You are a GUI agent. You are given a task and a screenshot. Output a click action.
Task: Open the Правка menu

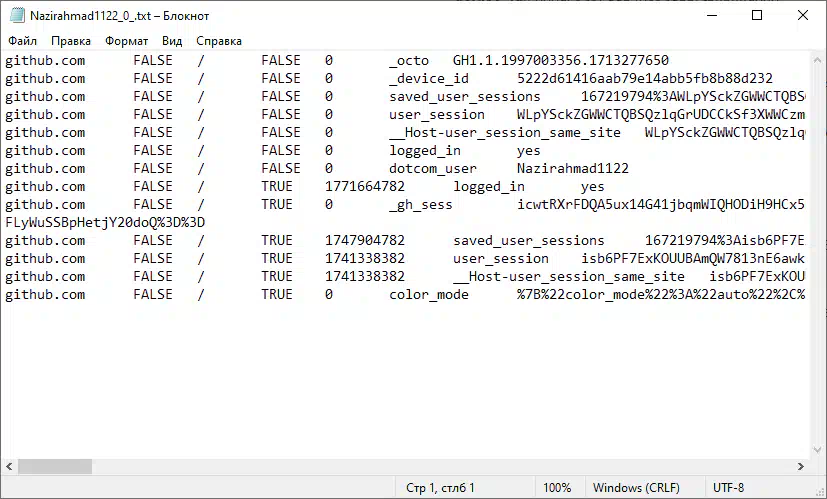(x=71, y=41)
